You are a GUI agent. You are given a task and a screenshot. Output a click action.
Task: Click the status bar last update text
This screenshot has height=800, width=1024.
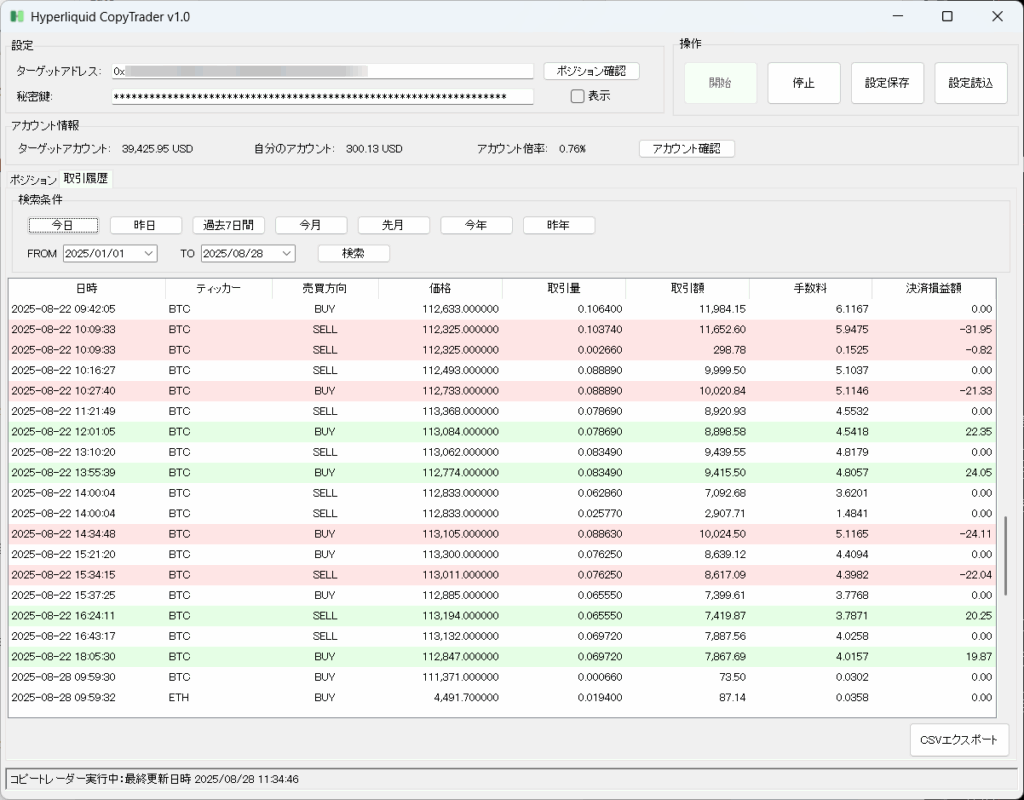(x=154, y=779)
